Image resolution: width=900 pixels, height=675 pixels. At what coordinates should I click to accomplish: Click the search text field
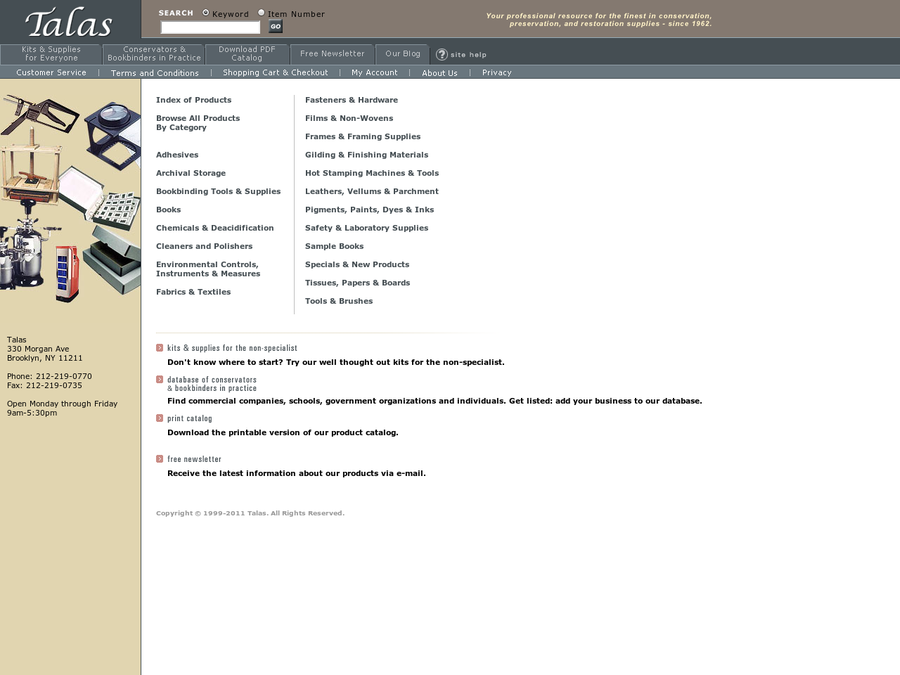pos(210,27)
